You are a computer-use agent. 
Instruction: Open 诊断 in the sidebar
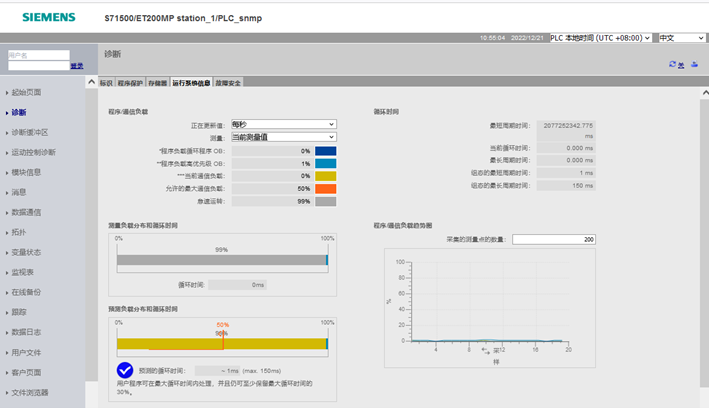coord(19,112)
